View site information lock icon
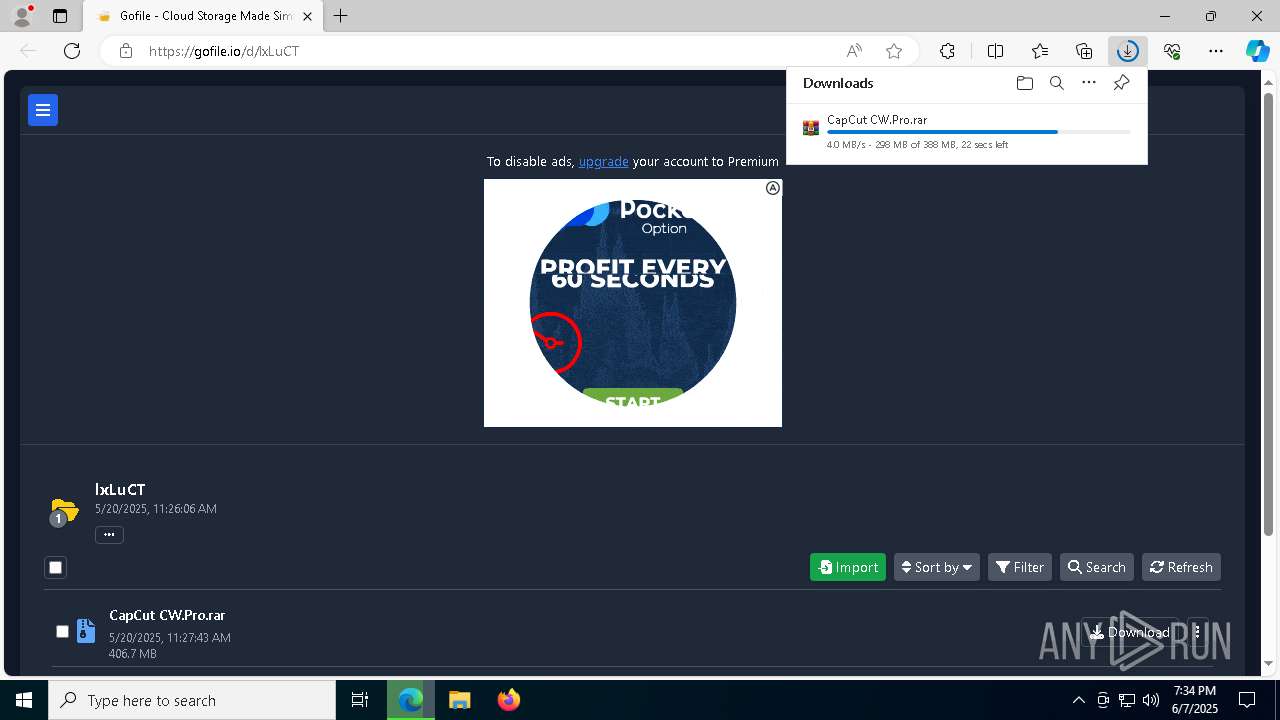This screenshot has height=720, width=1280. point(125,51)
